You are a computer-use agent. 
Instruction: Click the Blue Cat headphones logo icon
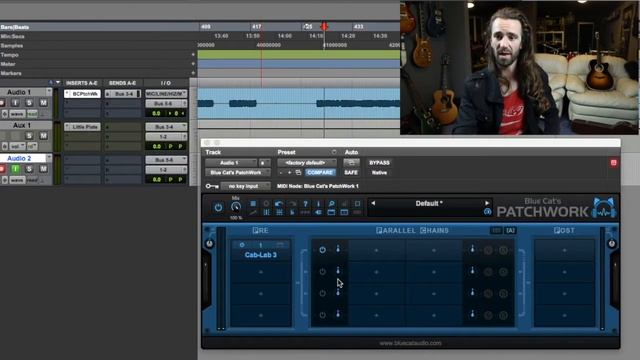(x=604, y=208)
